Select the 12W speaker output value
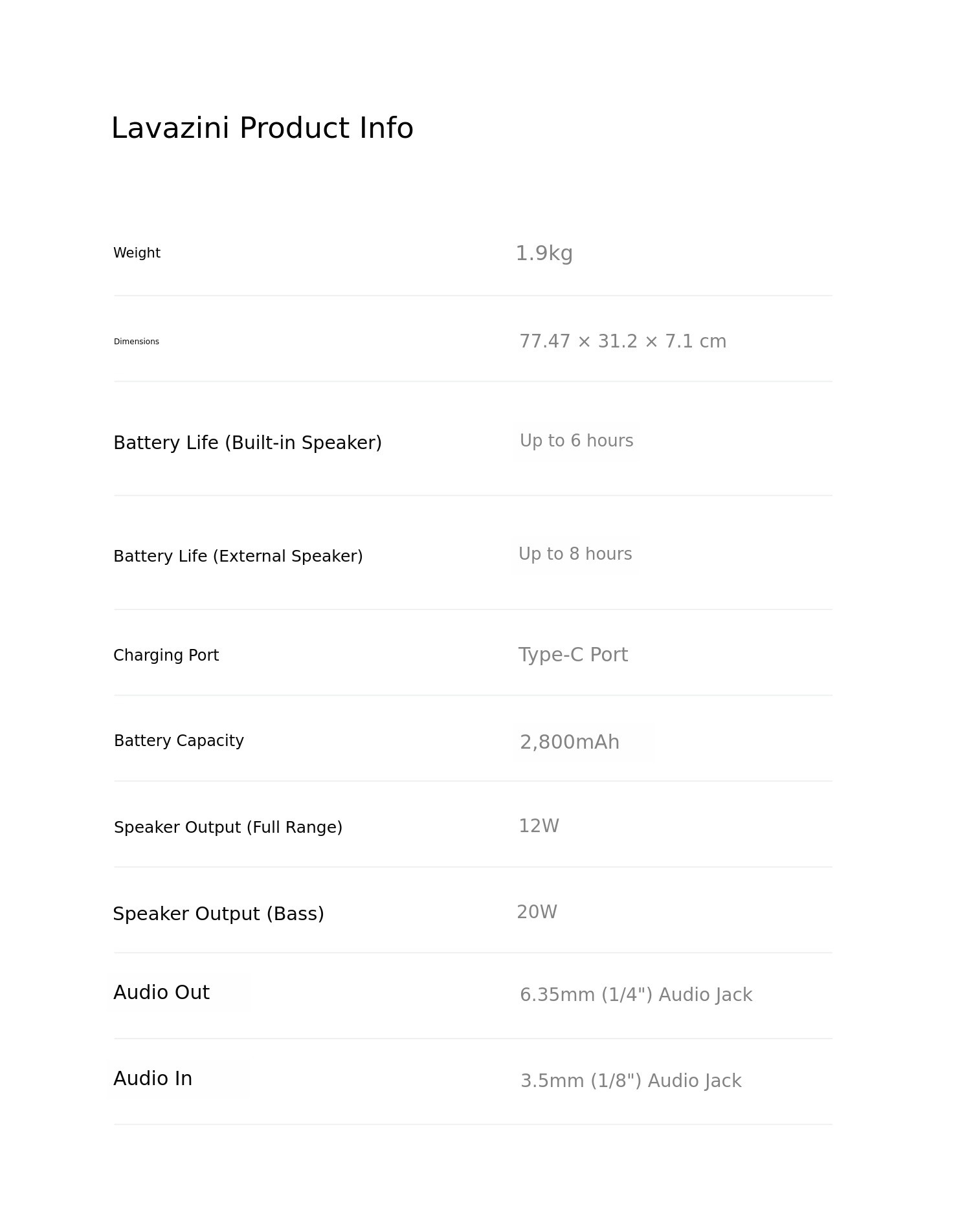The height and width of the screenshot is (1232, 971). coord(539,826)
